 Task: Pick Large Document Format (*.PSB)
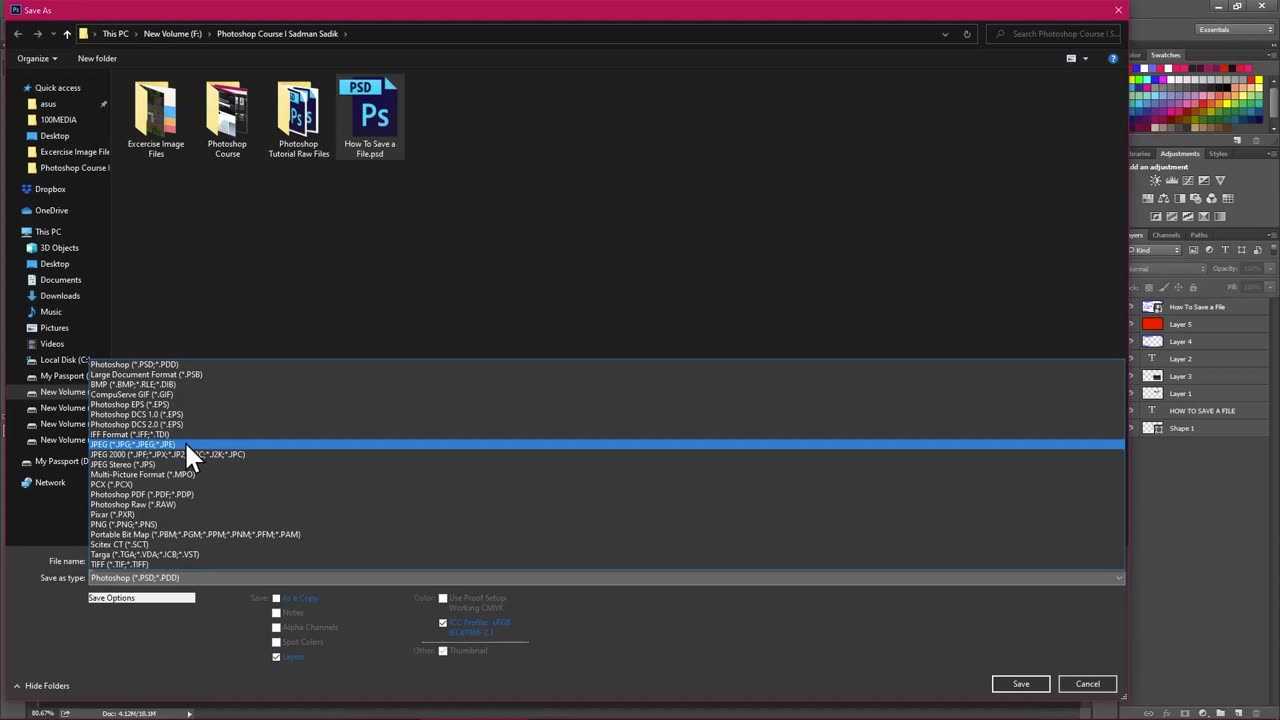pyautogui.click(x=606, y=374)
